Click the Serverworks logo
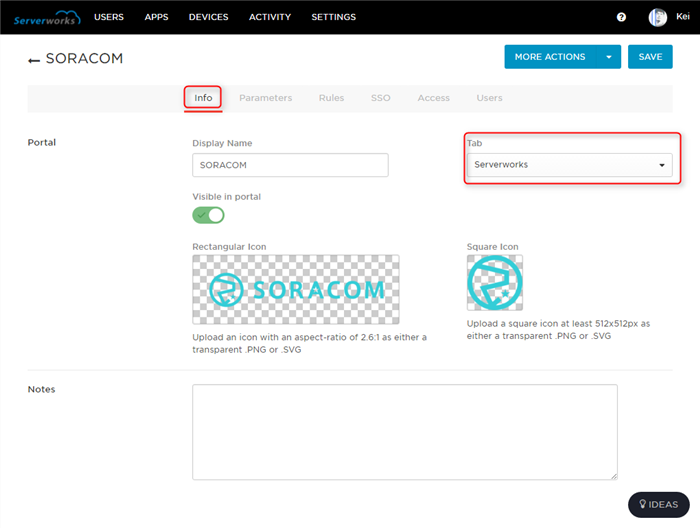Screen dimensions: 700x528 (x=47, y=18)
